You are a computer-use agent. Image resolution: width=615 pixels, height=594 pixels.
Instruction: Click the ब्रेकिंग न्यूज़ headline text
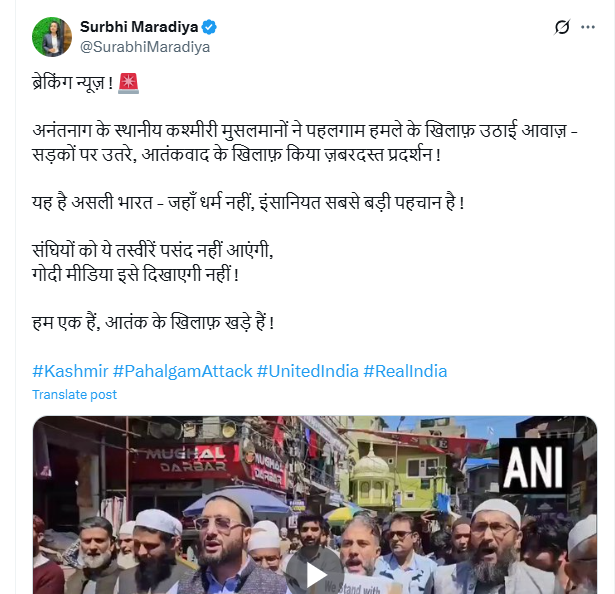tap(73, 83)
